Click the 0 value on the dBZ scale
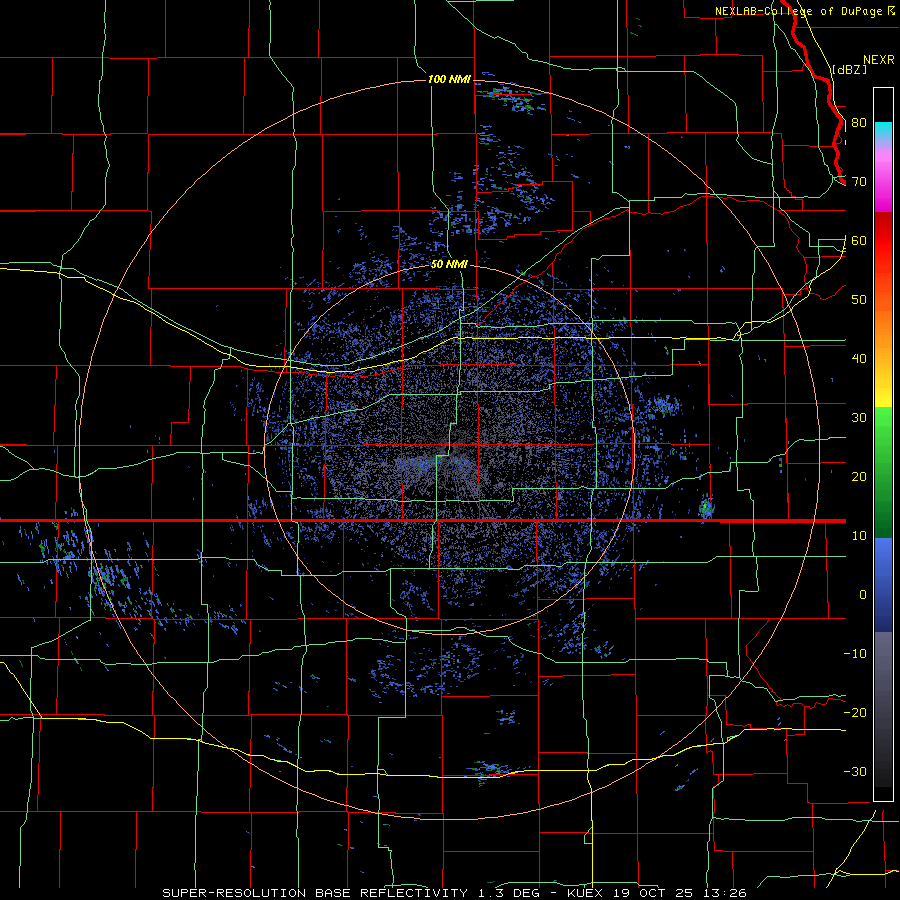900x900 pixels. tap(863, 595)
